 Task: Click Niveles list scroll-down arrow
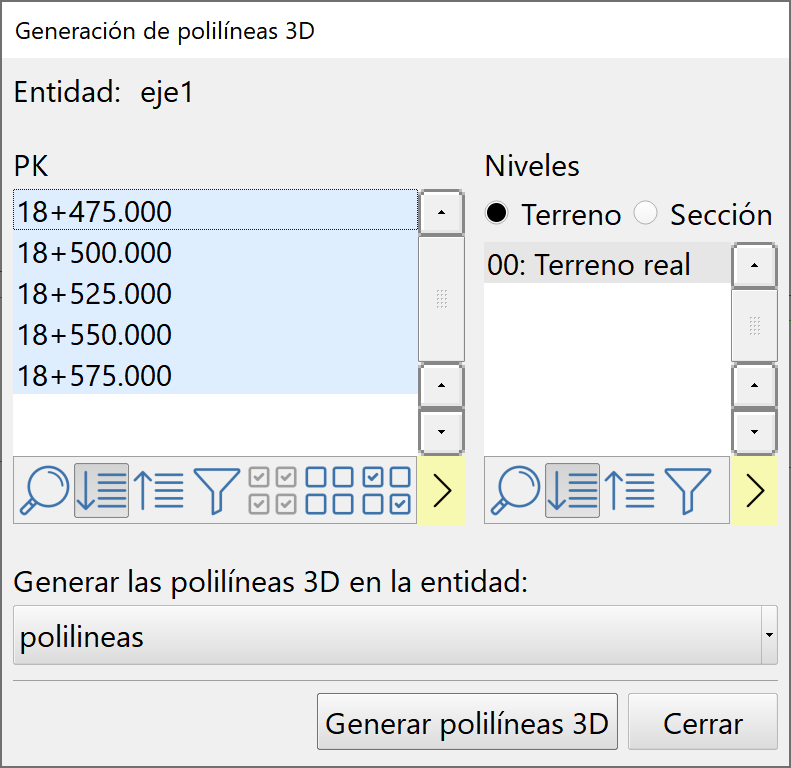[x=755, y=432]
